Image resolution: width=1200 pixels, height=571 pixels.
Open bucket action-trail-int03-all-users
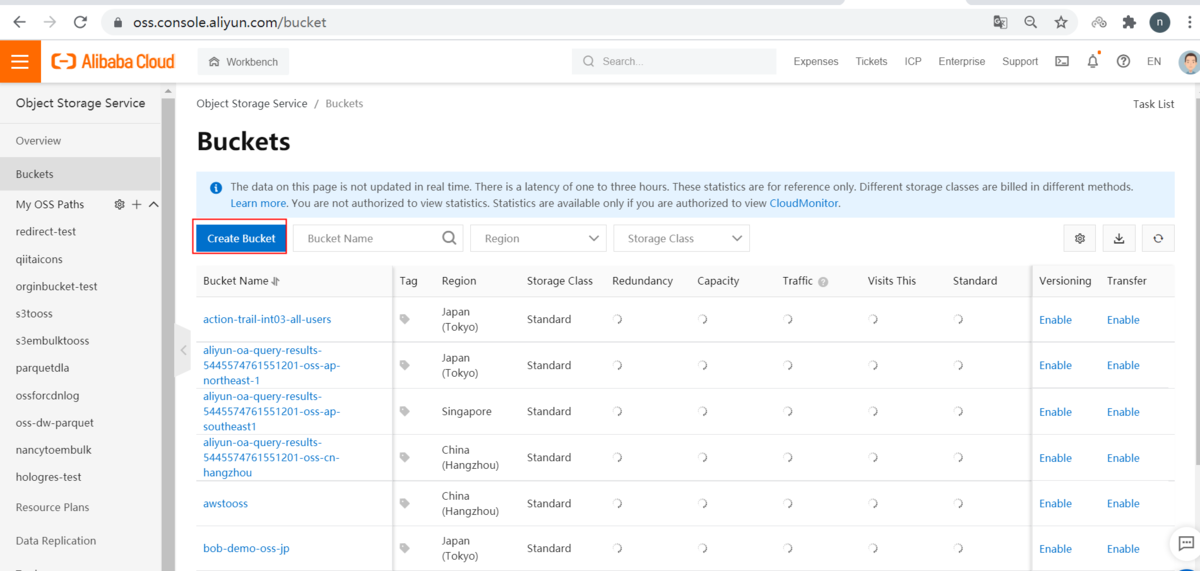click(267, 320)
